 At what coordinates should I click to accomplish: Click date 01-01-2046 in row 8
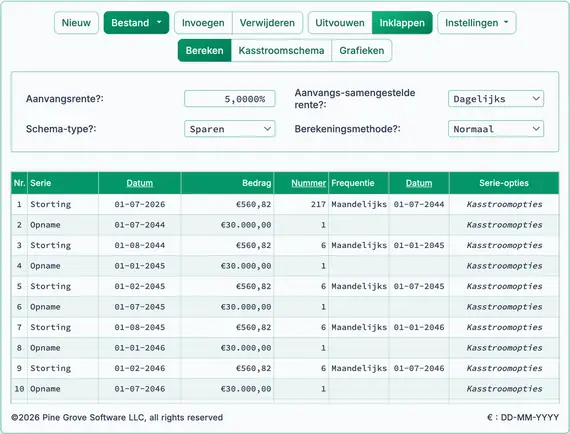pyautogui.click(x=140, y=348)
